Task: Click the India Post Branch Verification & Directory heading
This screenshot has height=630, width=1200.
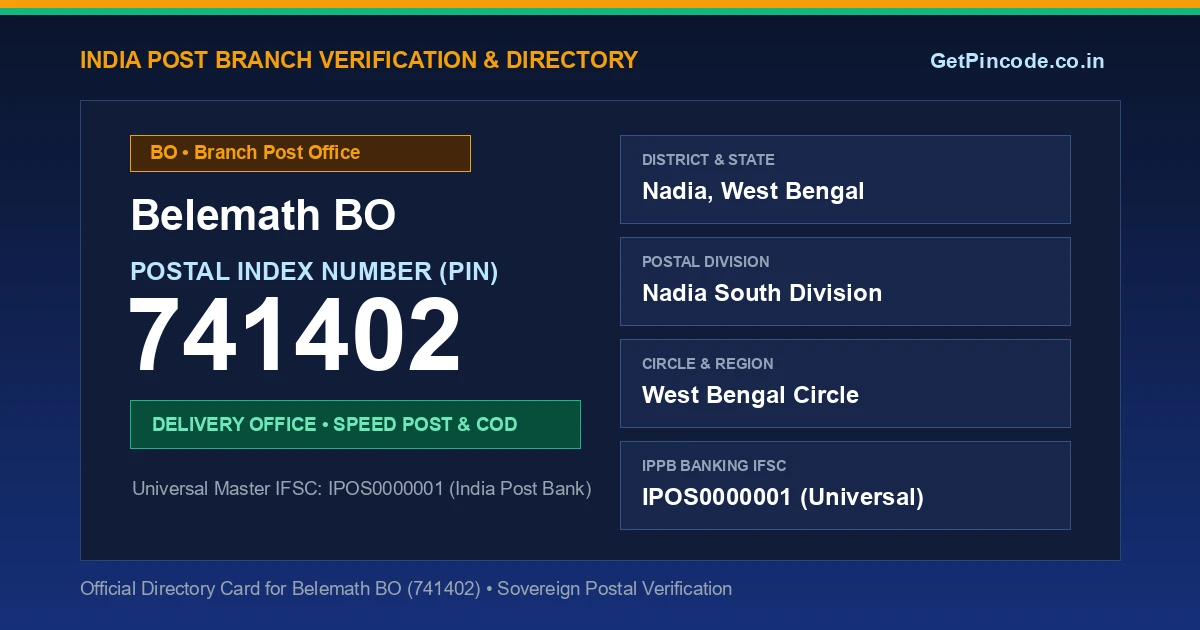Action: [x=359, y=60]
